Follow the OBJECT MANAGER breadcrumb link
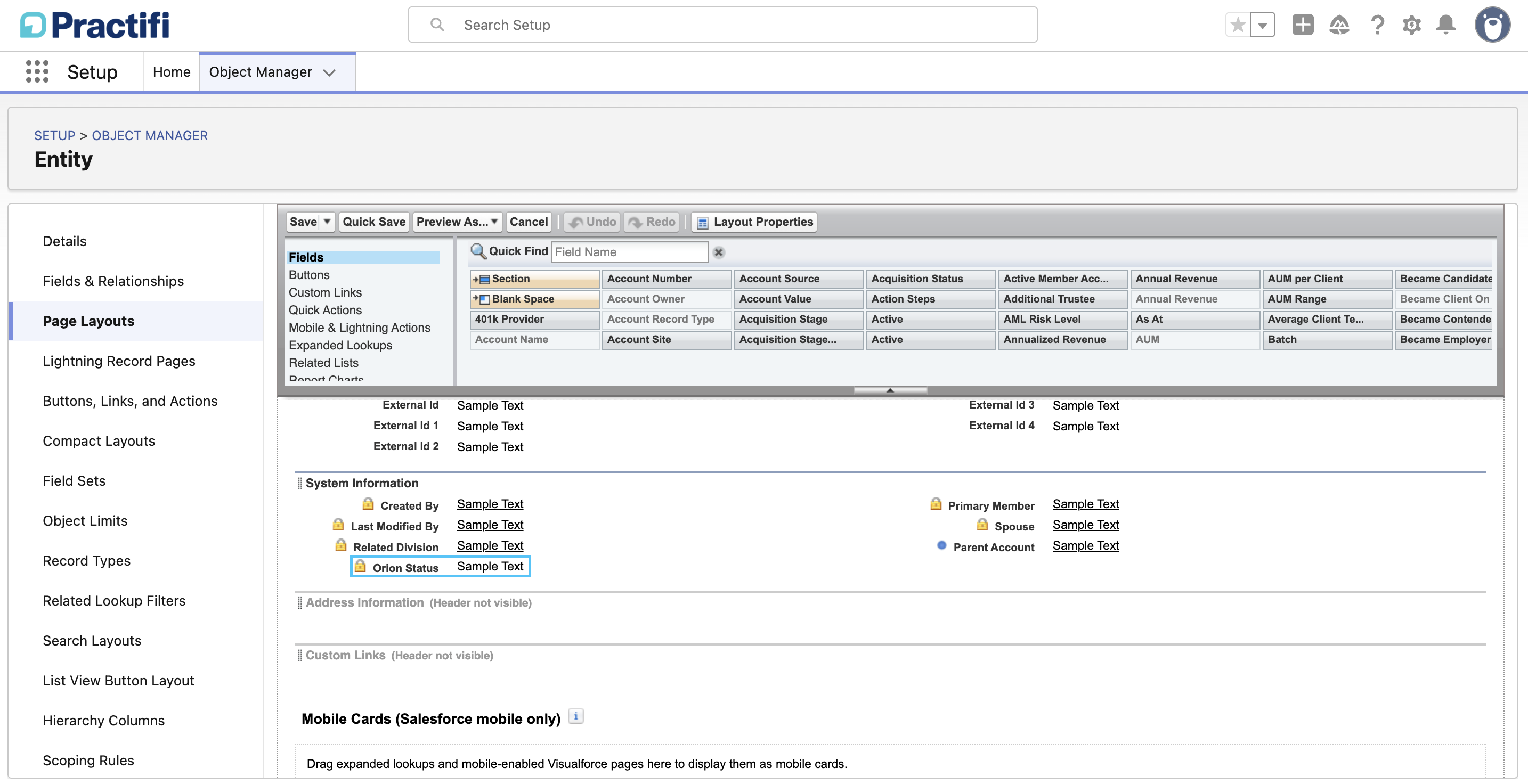This screenshot has height=784, width=1528. point(150,136)
